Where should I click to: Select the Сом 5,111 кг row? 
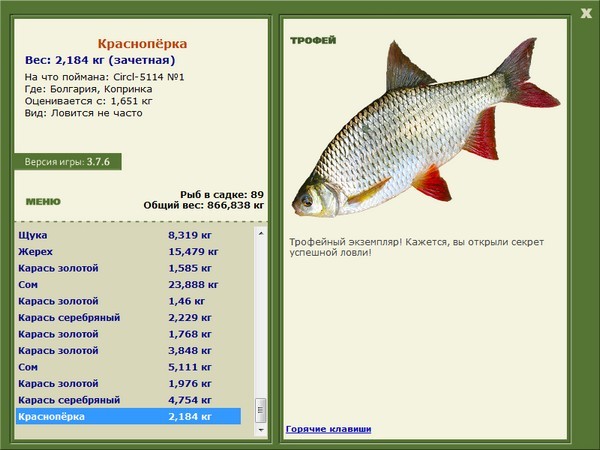[x=128, y=367]
